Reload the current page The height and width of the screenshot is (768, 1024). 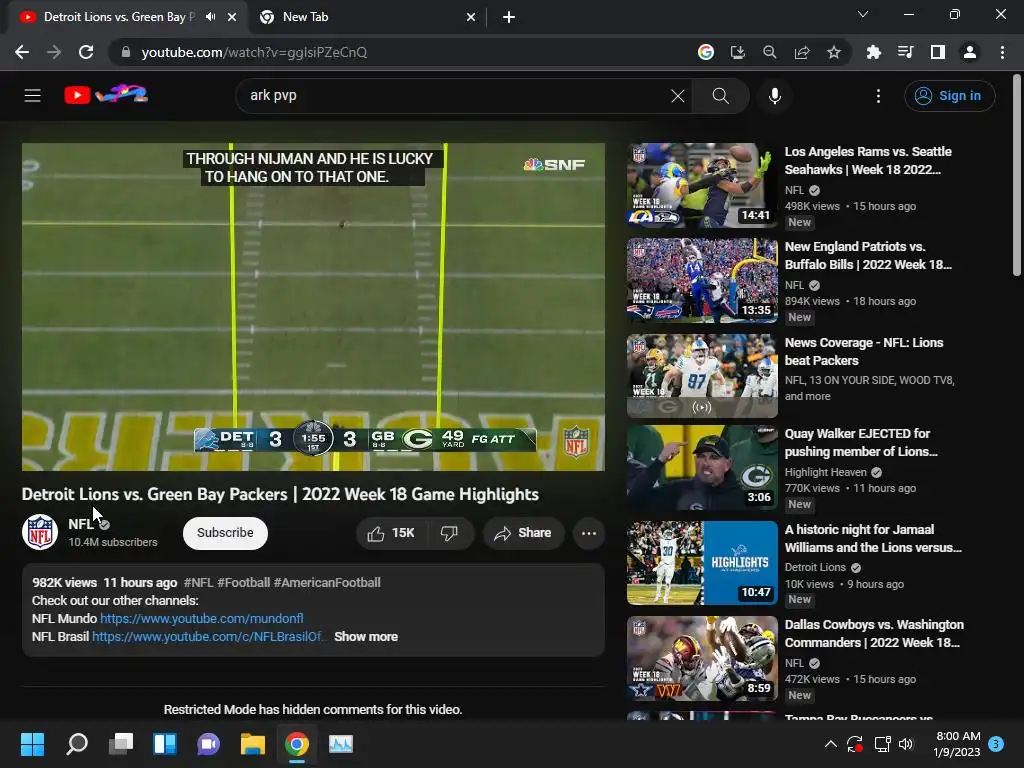(86, 52)
